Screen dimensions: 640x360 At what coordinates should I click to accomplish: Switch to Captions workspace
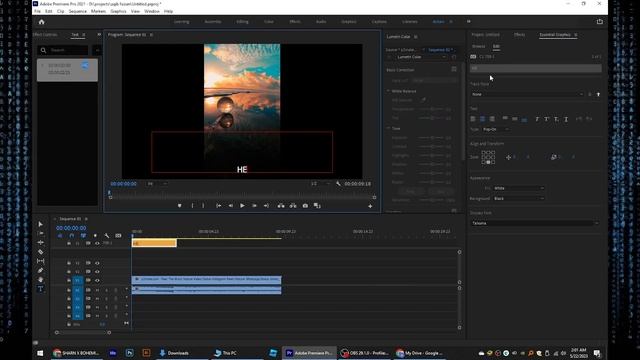click(379, 22)
